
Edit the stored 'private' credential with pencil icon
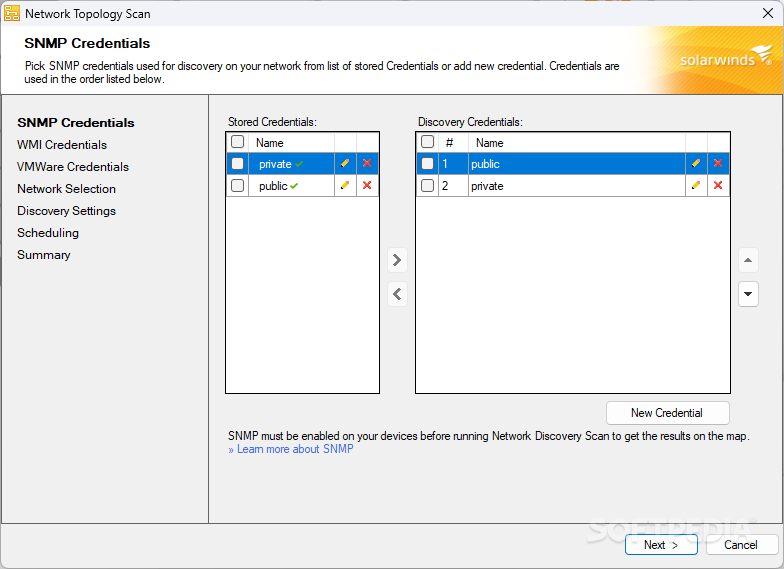pyautogui.click(x=345, y=164)
